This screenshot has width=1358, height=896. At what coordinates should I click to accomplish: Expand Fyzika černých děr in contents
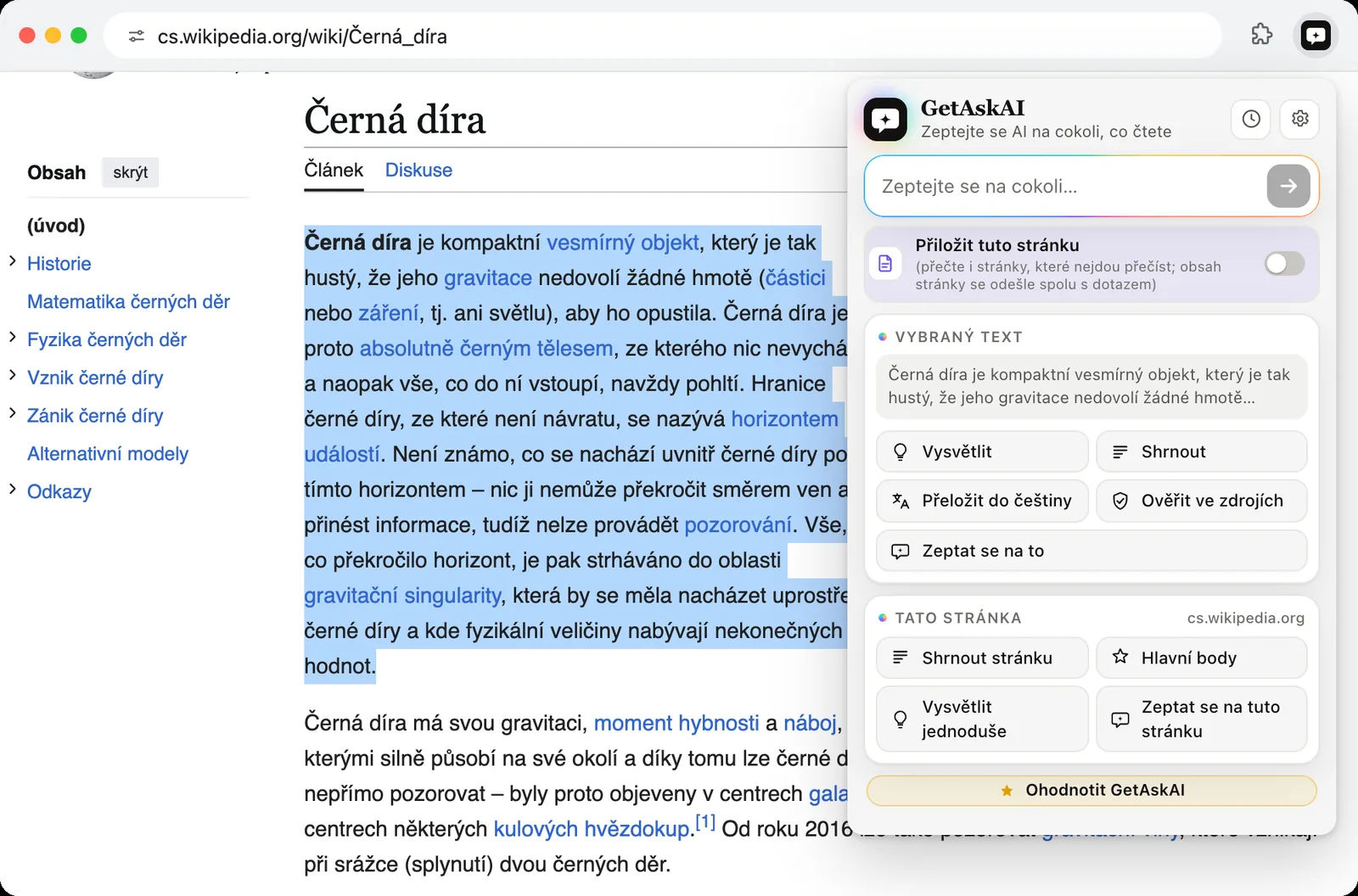13,338
